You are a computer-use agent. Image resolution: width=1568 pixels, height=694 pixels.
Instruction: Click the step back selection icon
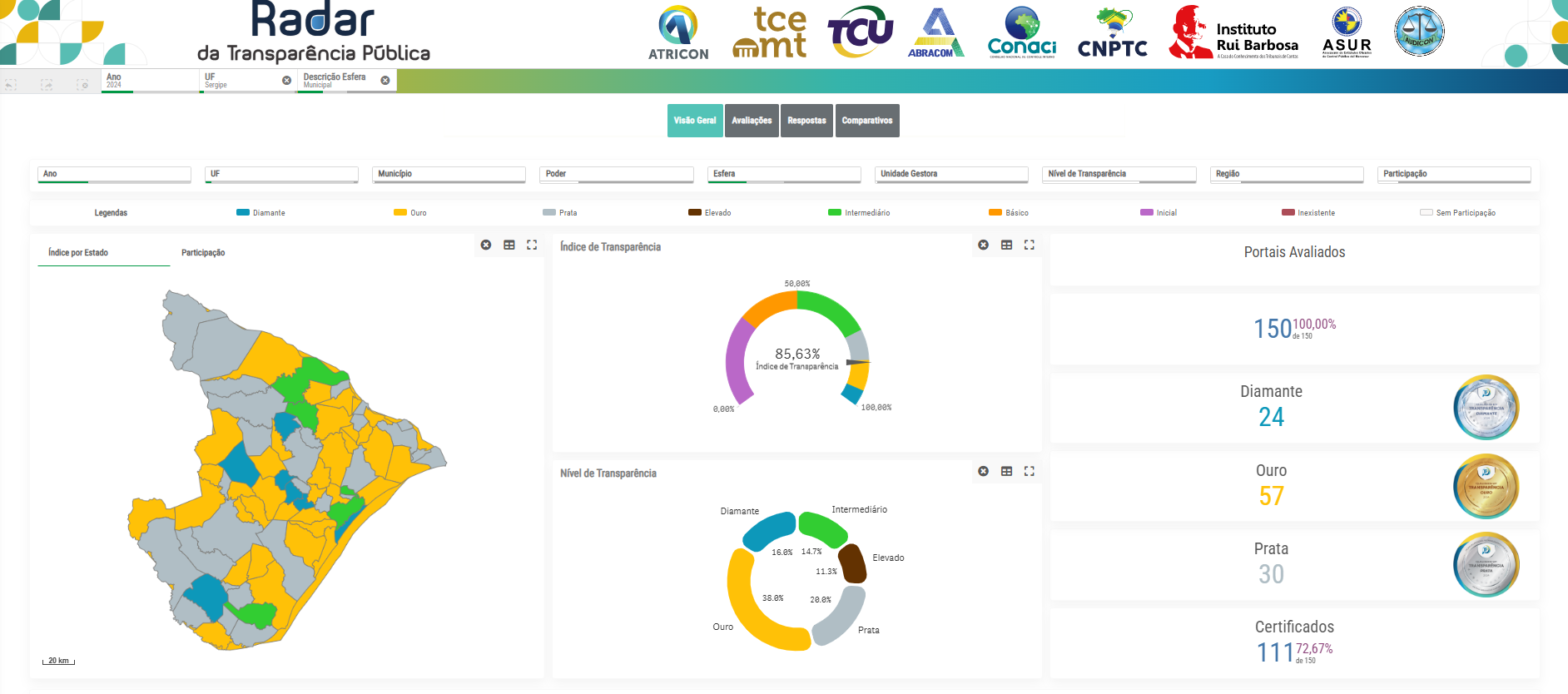tap(11, 85)
